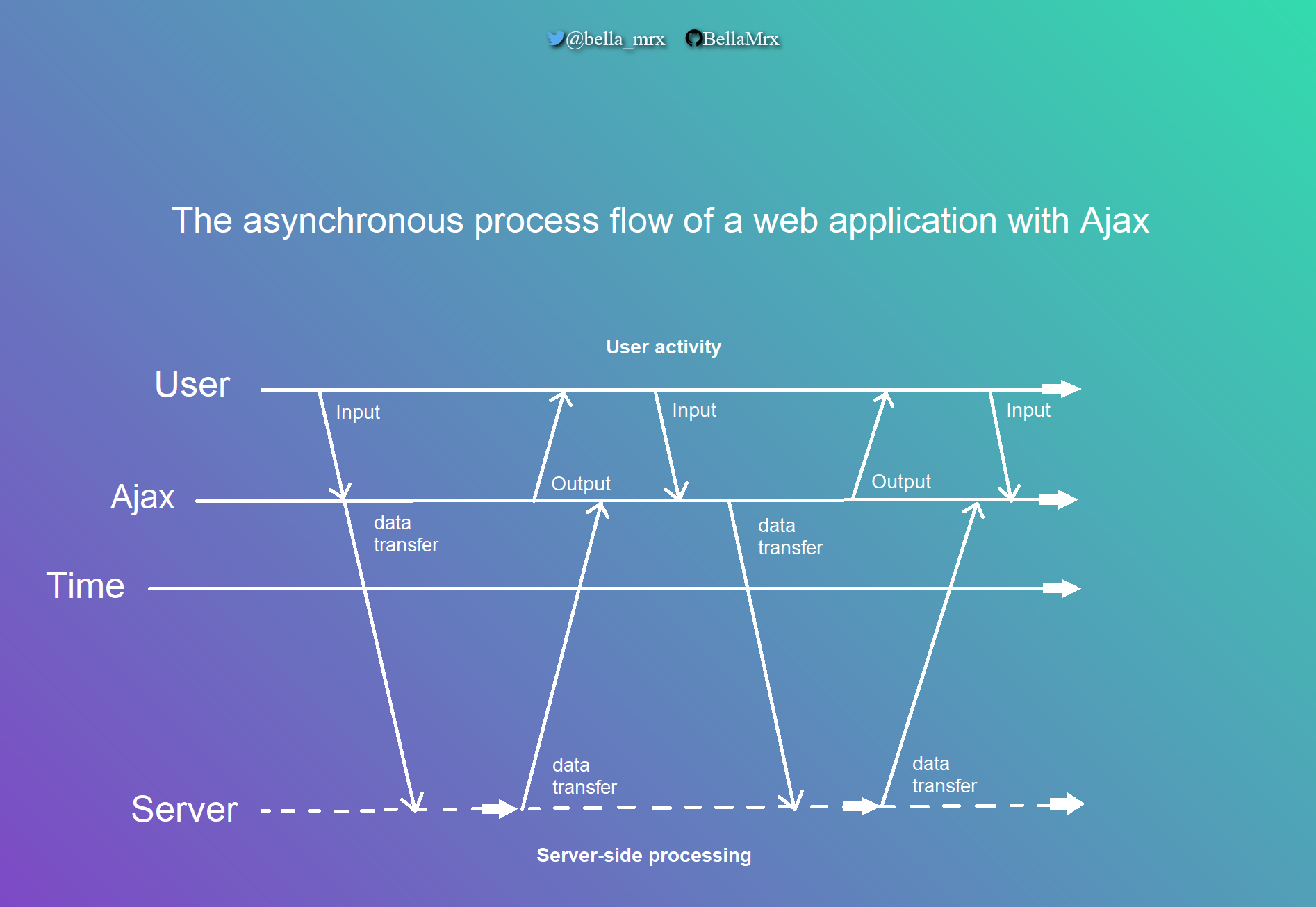Click the rightmost arrowhead on the Server line

[1070, 804]
